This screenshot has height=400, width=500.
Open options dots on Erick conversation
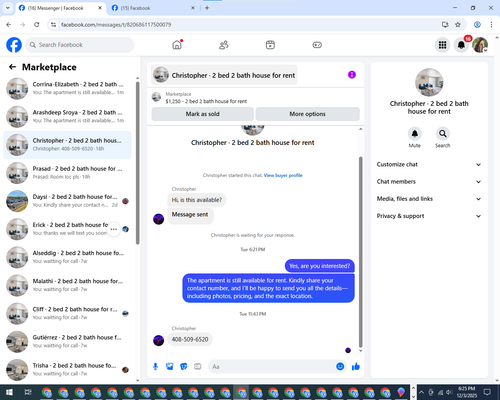114,229
